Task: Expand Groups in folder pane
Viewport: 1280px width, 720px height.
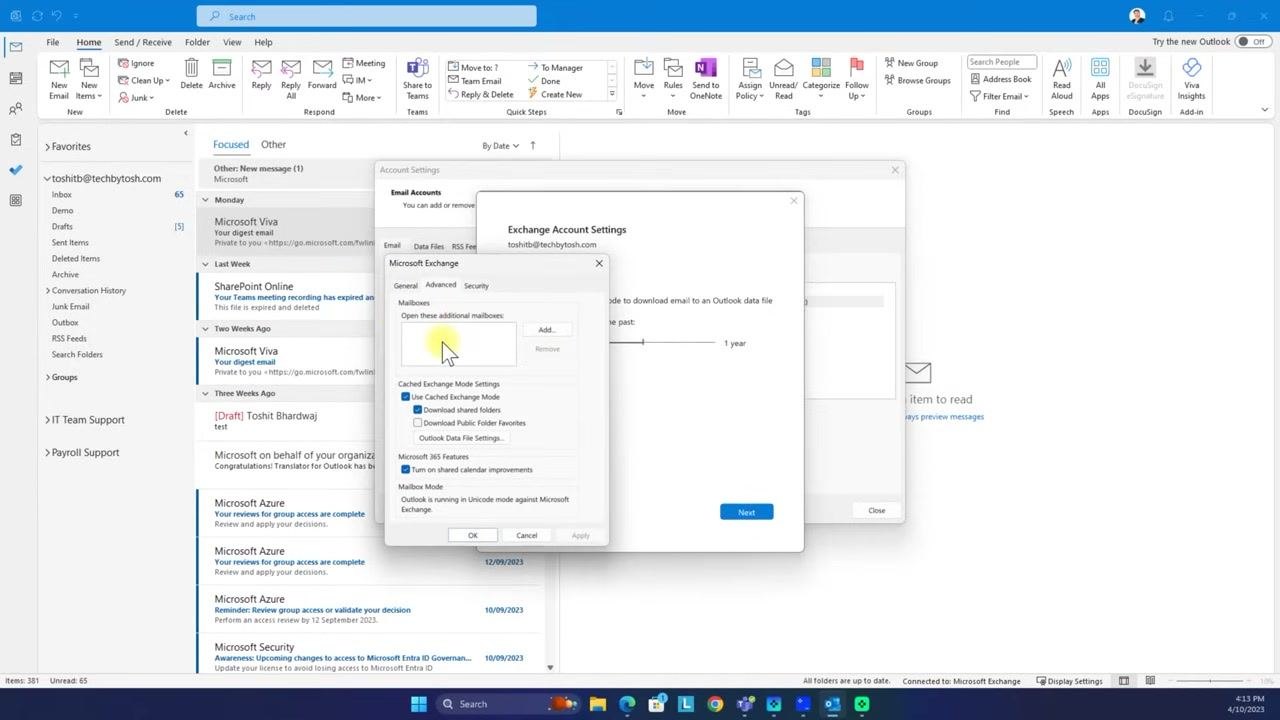Action: [x=47, y=378]
